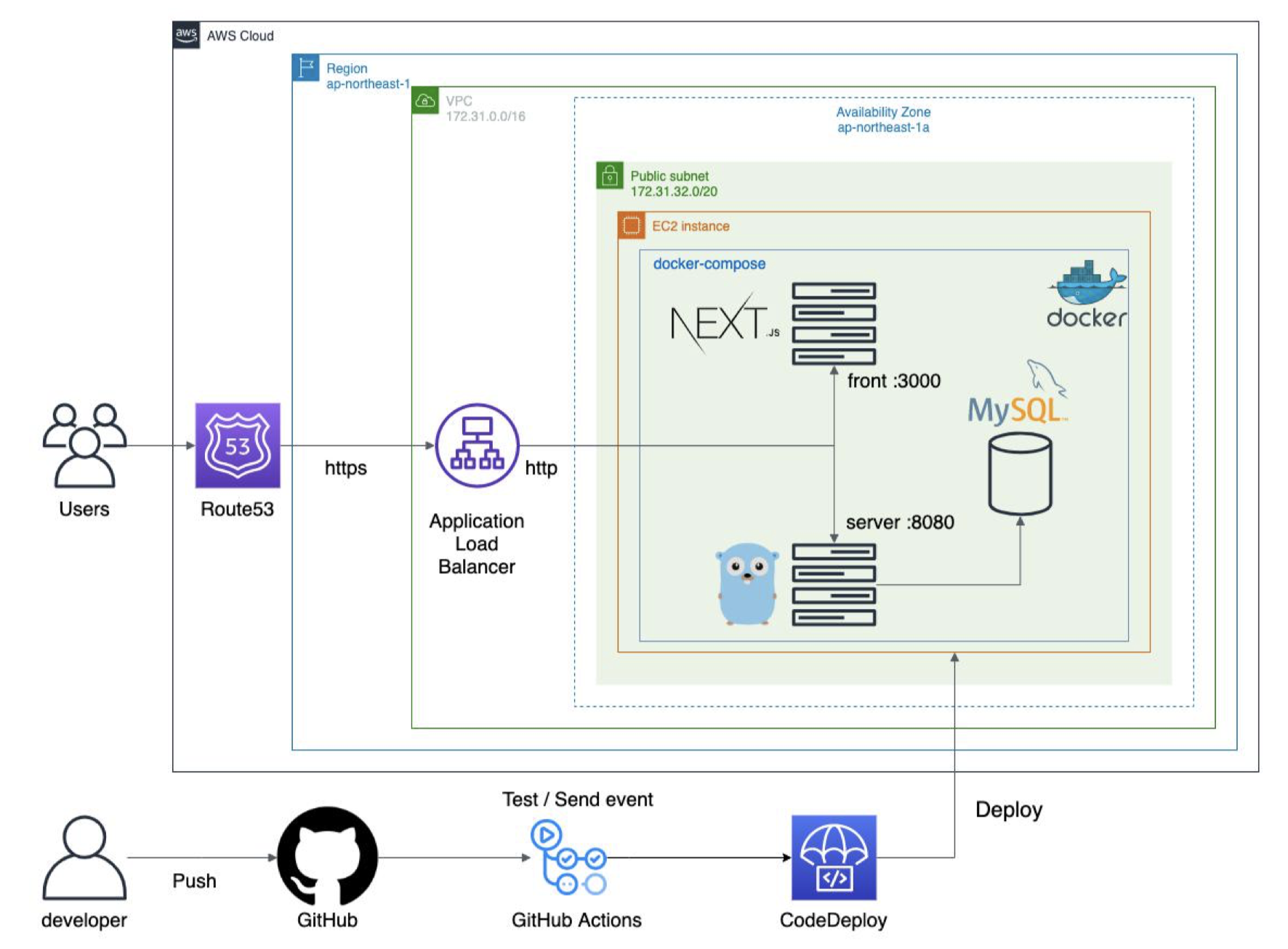Select the EC2 instance orange chip icon
Image resolution: width=1288 pixels, height=949 pixels.
631,225
